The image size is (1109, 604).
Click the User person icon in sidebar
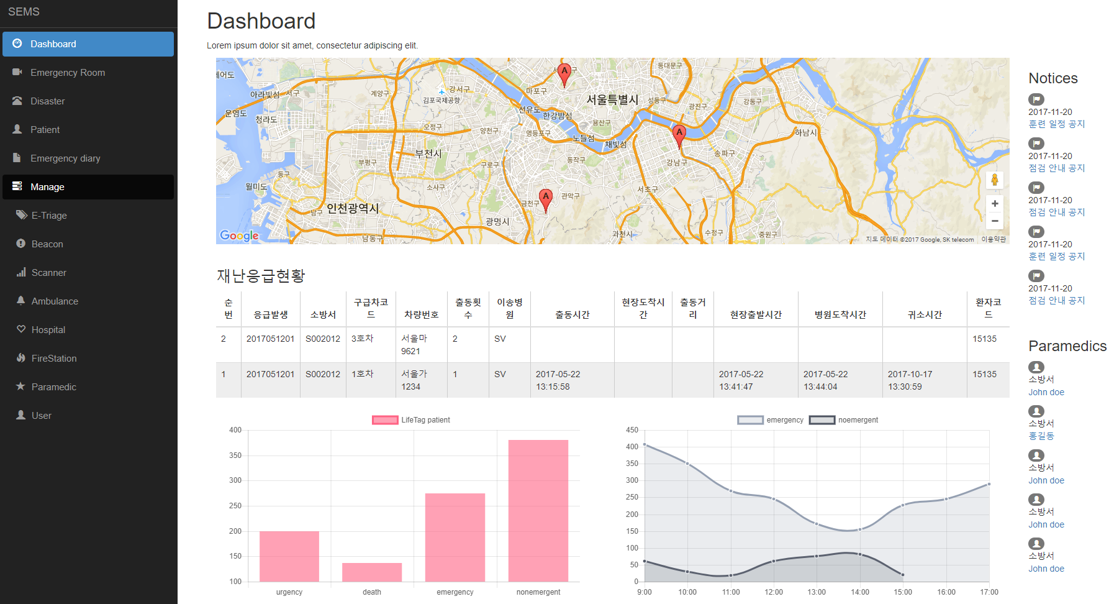(21, 415)
